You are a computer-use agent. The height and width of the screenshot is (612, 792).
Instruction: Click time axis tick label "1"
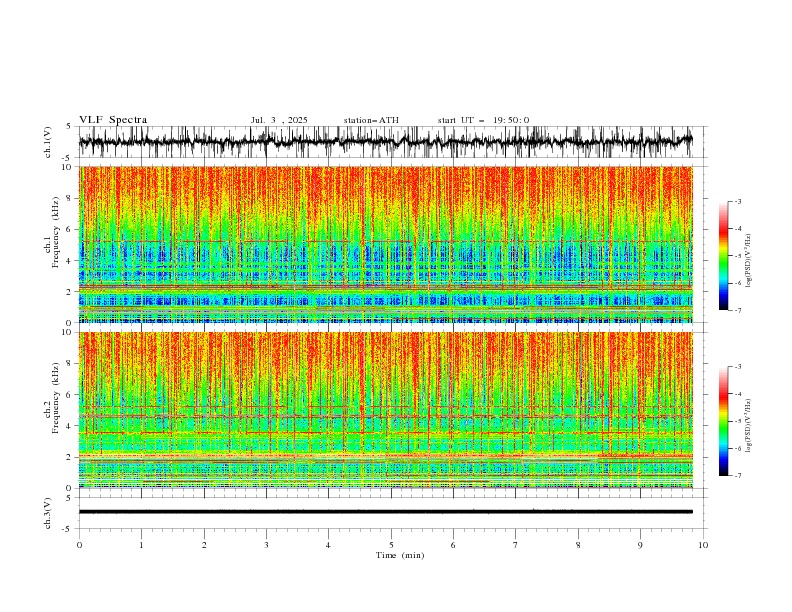pos(141,545)
